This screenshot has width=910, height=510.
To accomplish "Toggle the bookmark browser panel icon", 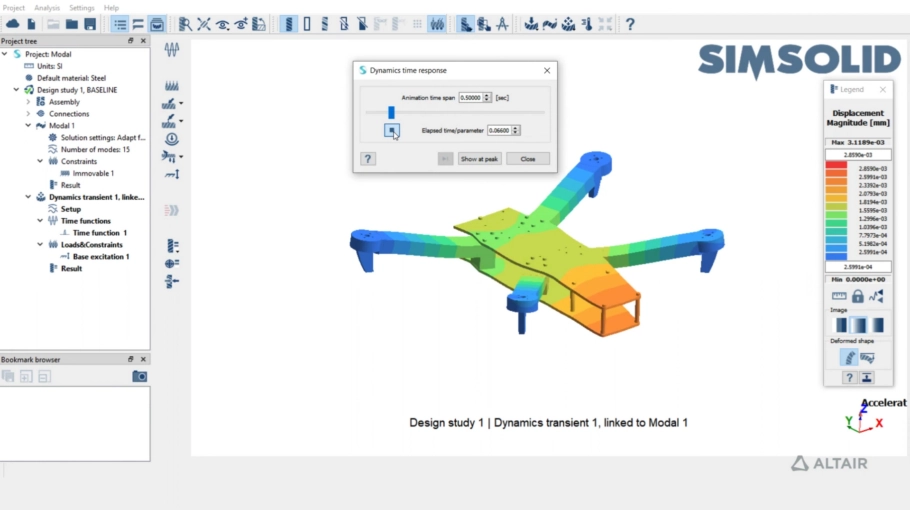I will pos(157,24).
